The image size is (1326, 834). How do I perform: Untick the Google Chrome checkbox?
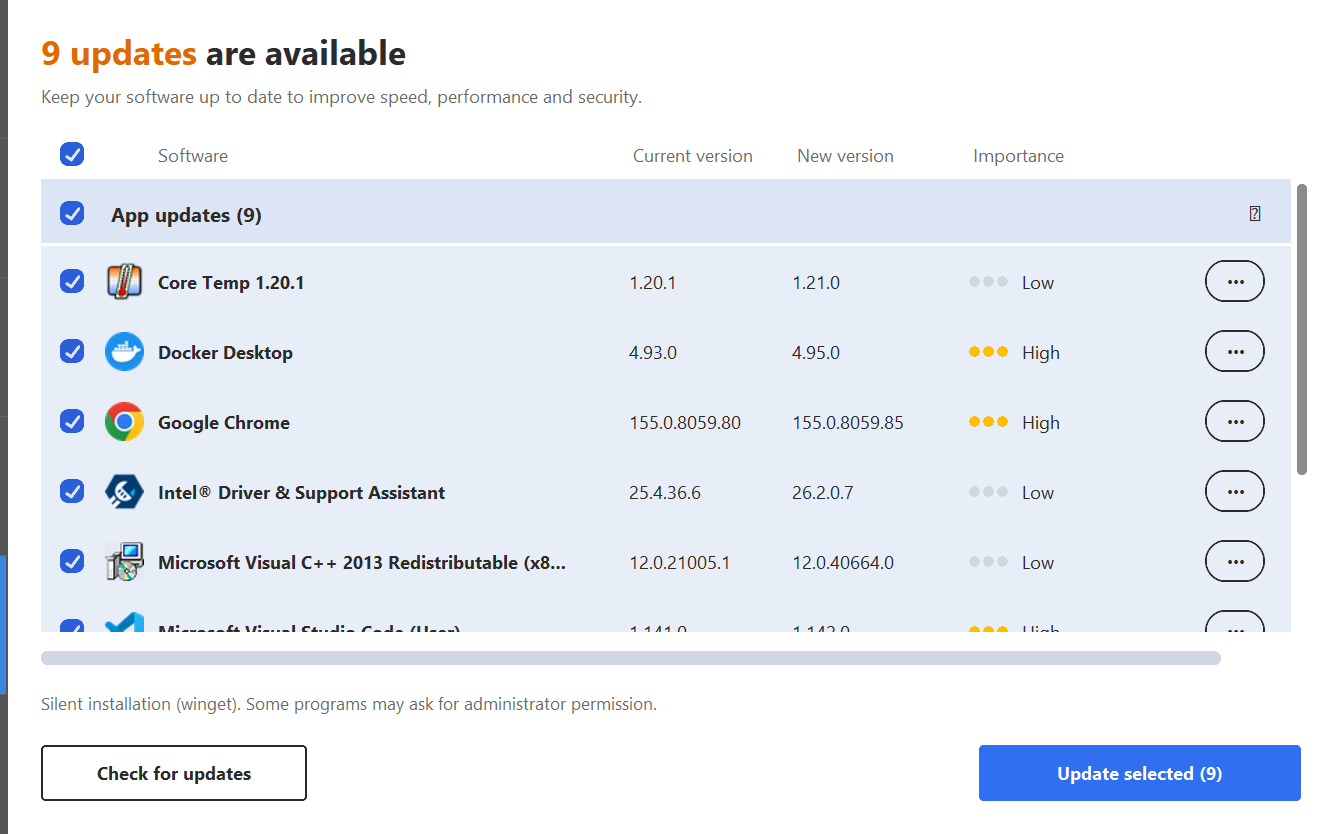tap(72, 421)
